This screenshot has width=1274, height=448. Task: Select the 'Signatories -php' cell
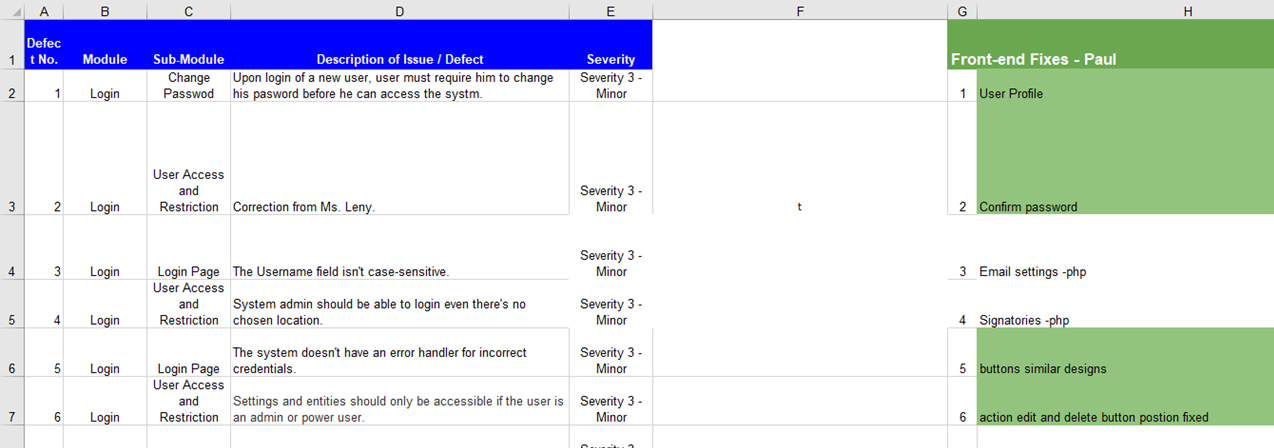[x=1125, y=304]
